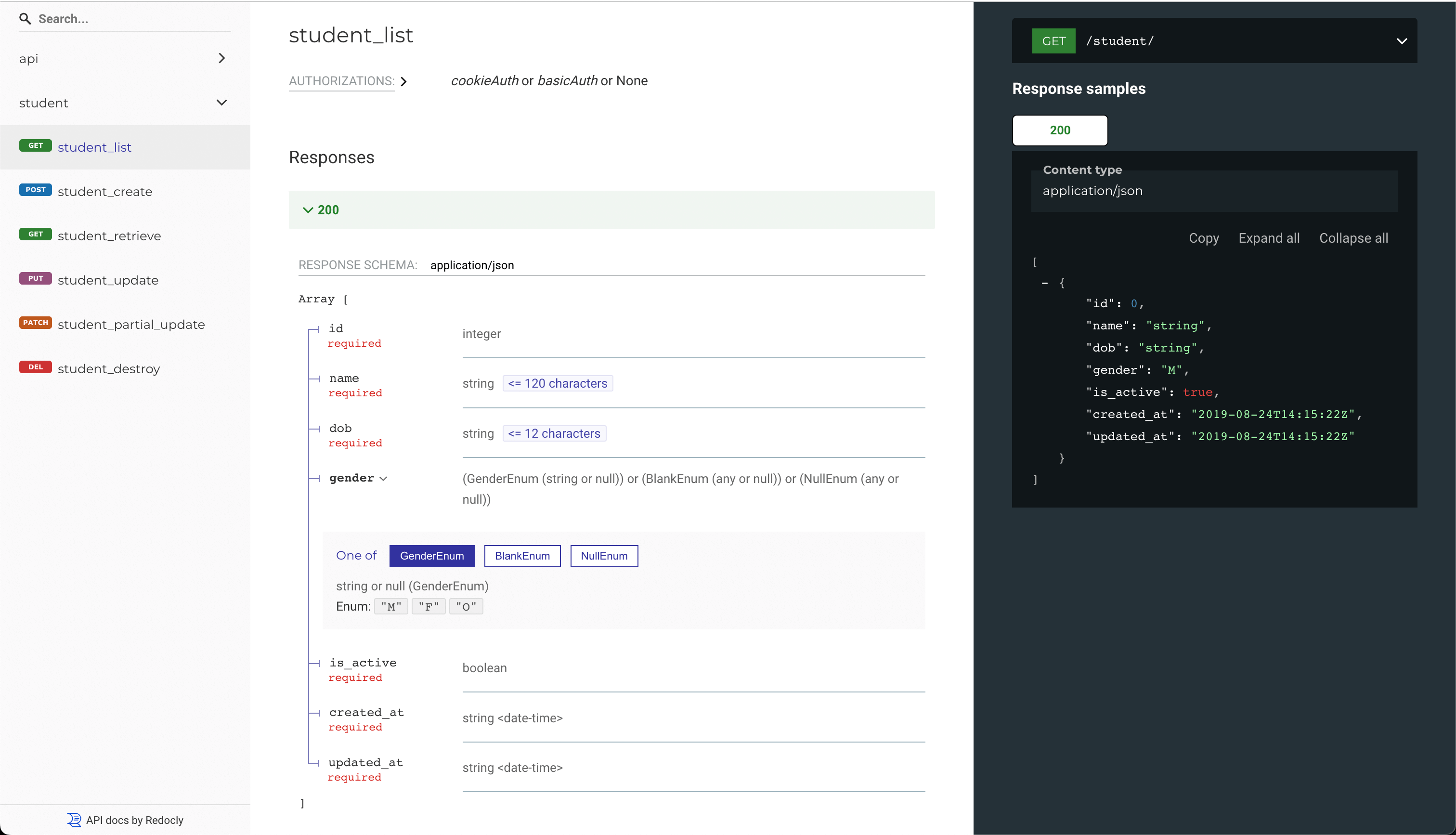This screenshot has height=835, width=1456.
Task: Click the green GET label in endpoint bar
Action: (1053, 41)
